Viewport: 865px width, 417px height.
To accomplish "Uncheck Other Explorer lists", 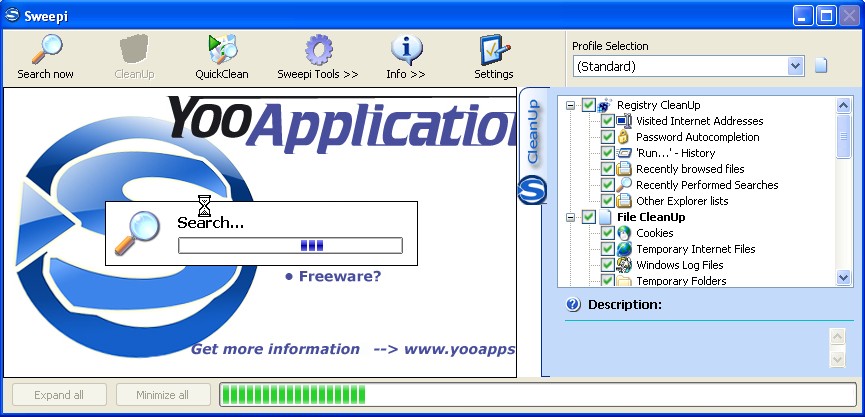I will point(607,201).
